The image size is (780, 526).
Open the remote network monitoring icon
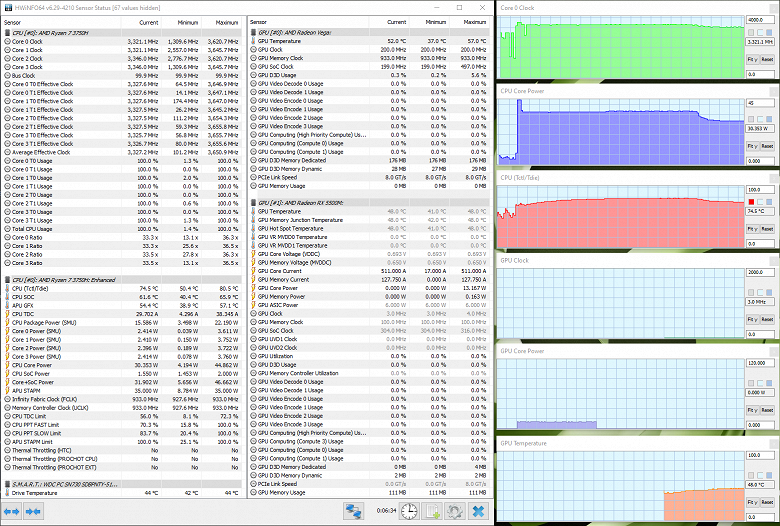click(353, 511)
